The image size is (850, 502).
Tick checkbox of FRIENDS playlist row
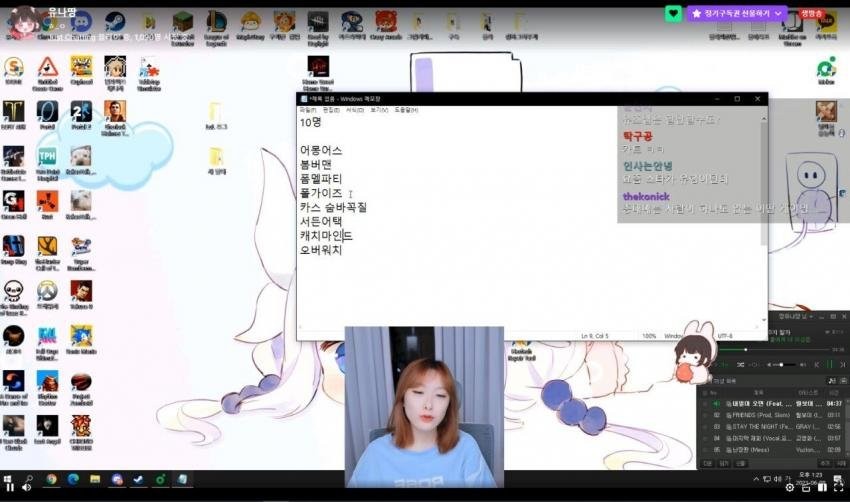[x=705, y=415]
